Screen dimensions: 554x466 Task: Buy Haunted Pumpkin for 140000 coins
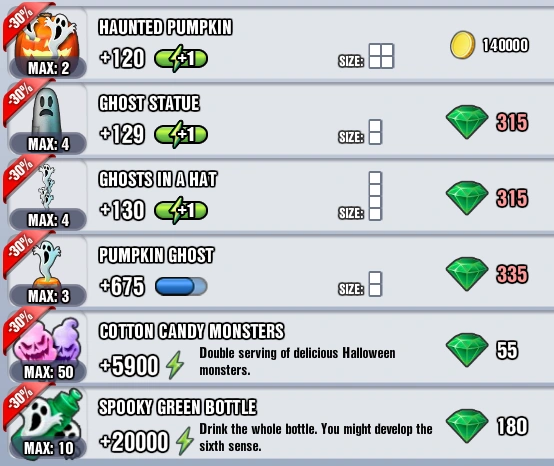tap(489, 45)
